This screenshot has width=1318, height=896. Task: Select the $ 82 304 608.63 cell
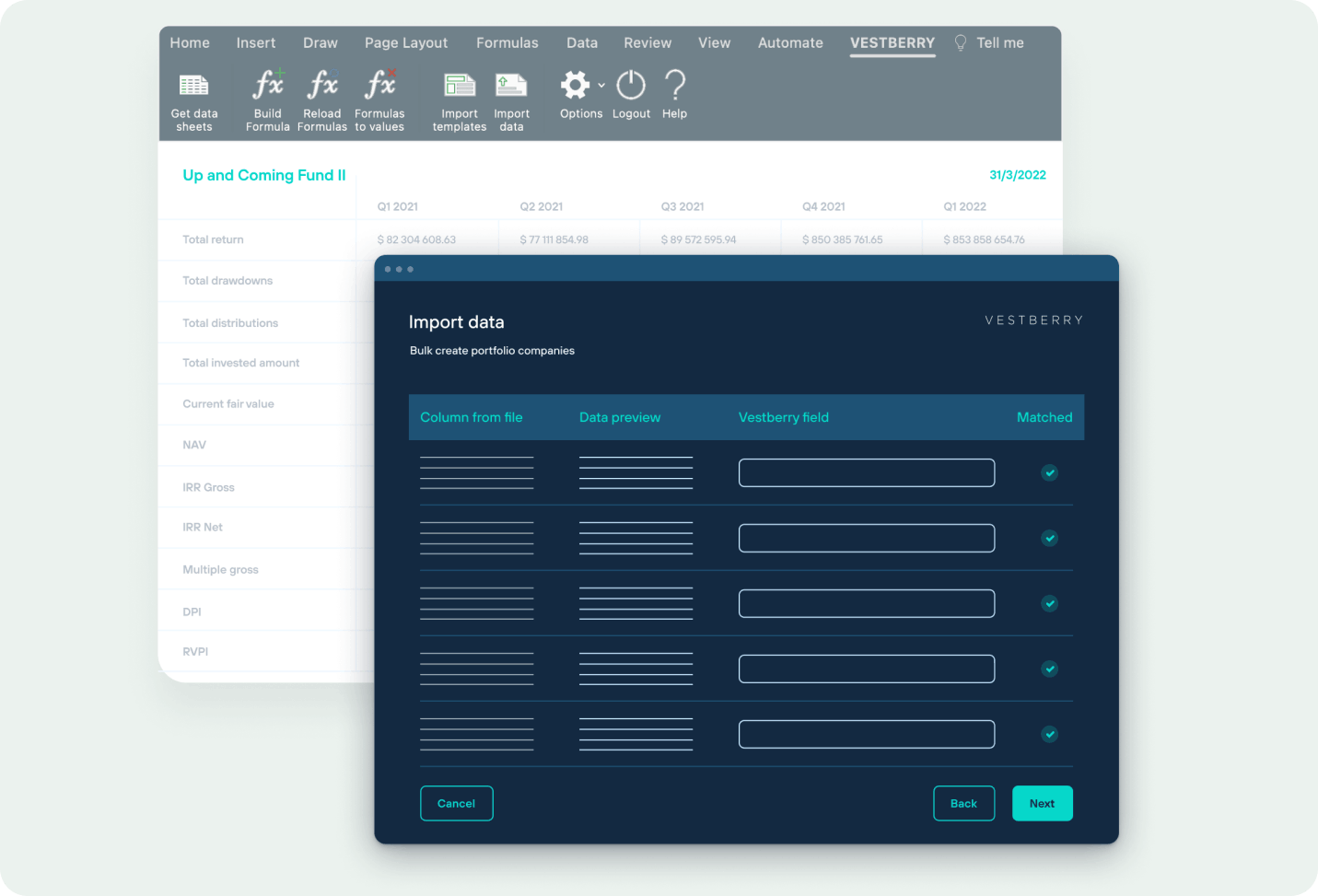point(416,239)
